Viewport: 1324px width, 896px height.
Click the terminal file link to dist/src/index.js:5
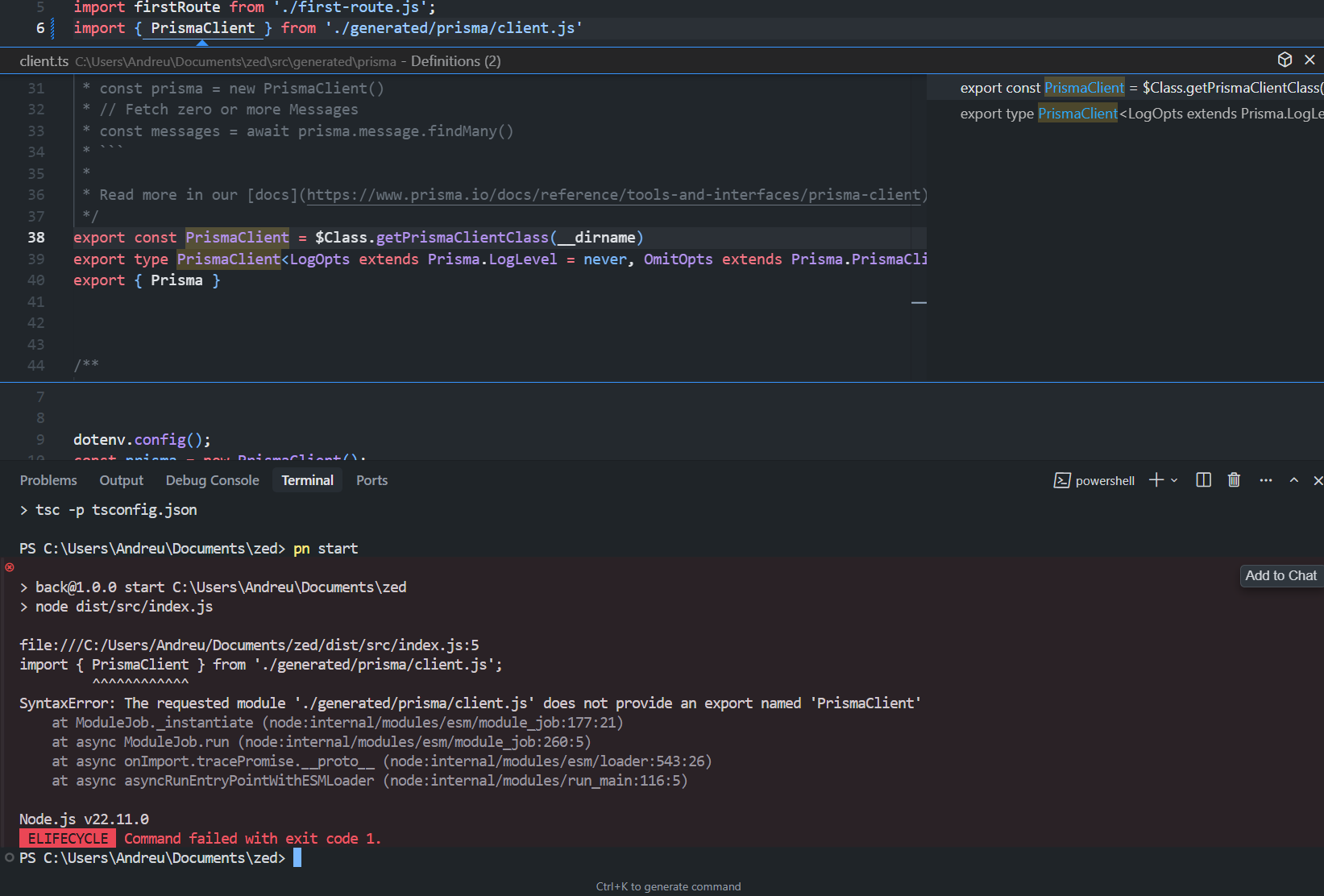[249, 645]
